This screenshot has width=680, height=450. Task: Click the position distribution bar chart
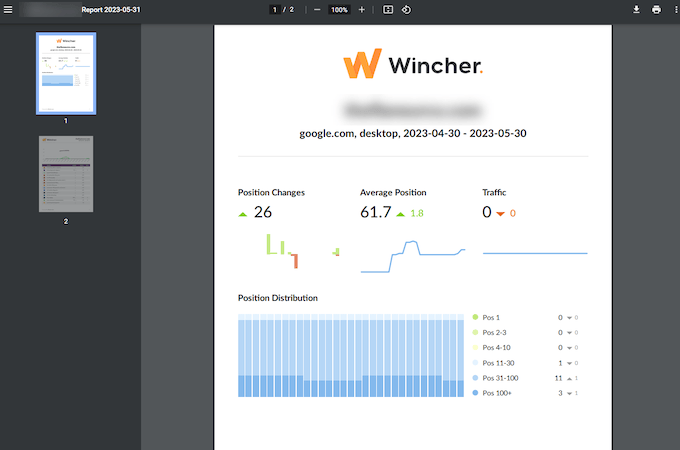351,355
